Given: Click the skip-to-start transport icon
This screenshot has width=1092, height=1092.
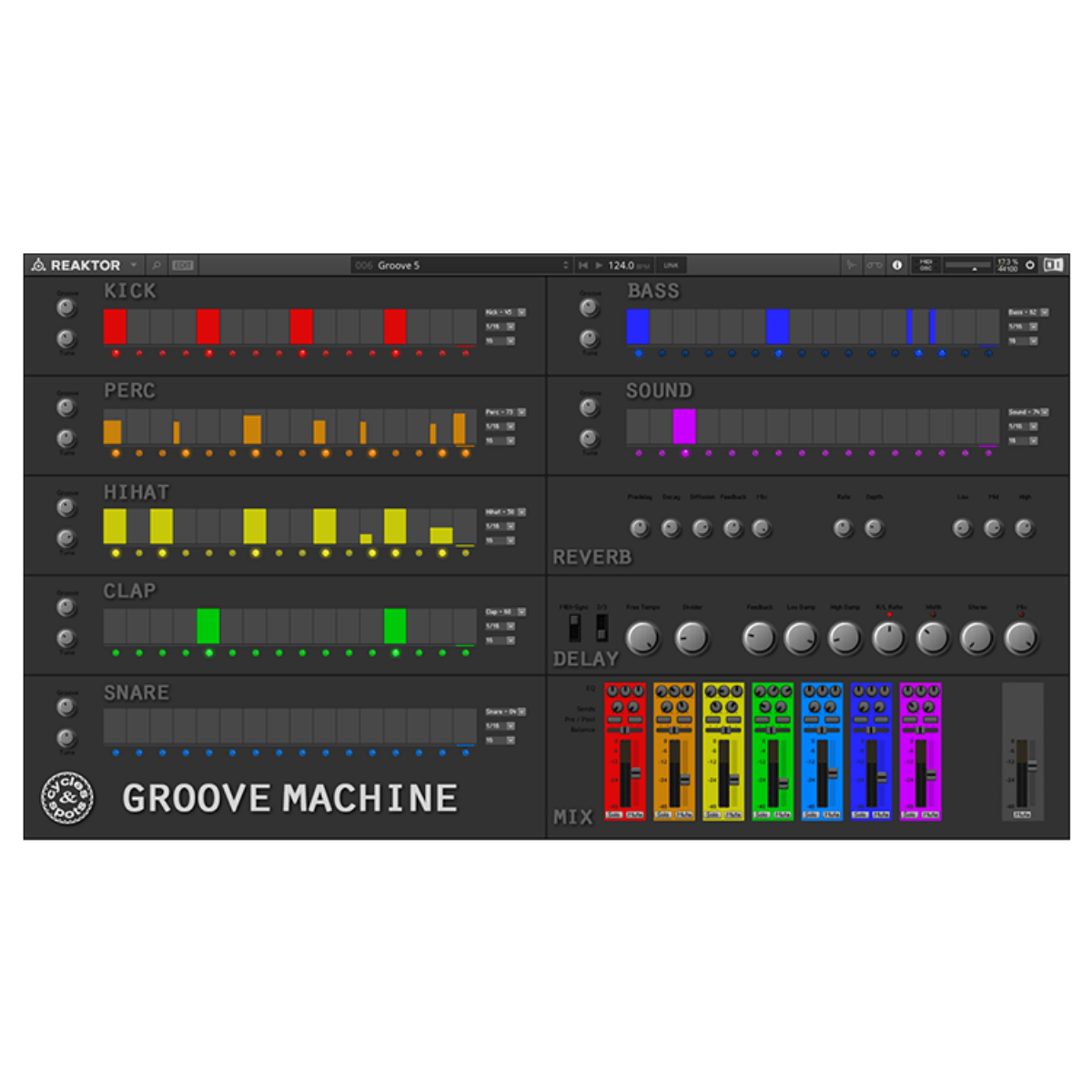Looking at the screenshot, I should 583,265.
